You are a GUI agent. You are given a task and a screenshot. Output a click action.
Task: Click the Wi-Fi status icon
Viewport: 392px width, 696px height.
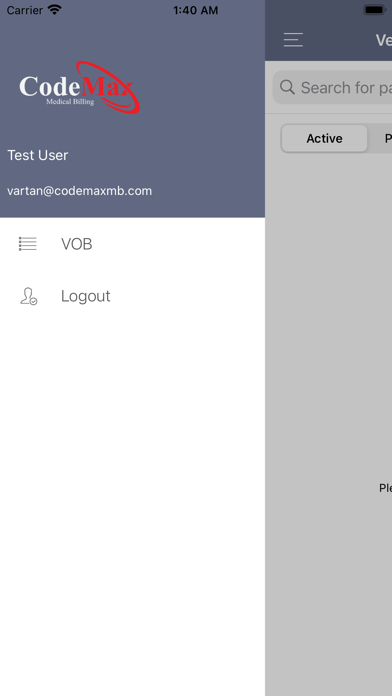click(55, 10)
